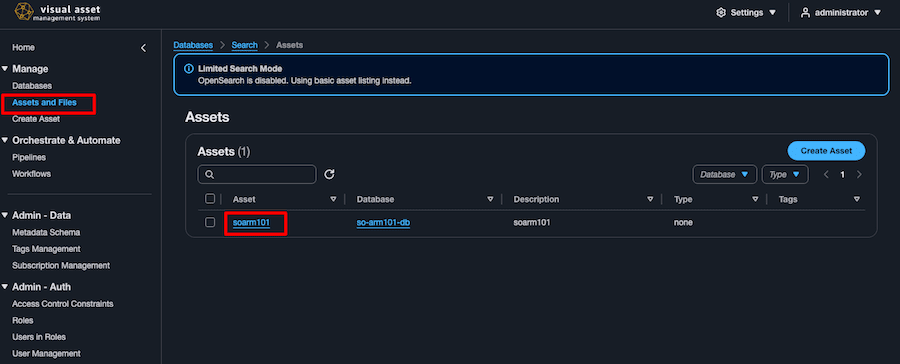Click into the asset search input field
The height and width of the screenshot is (364, 900).
click(257, 175)
